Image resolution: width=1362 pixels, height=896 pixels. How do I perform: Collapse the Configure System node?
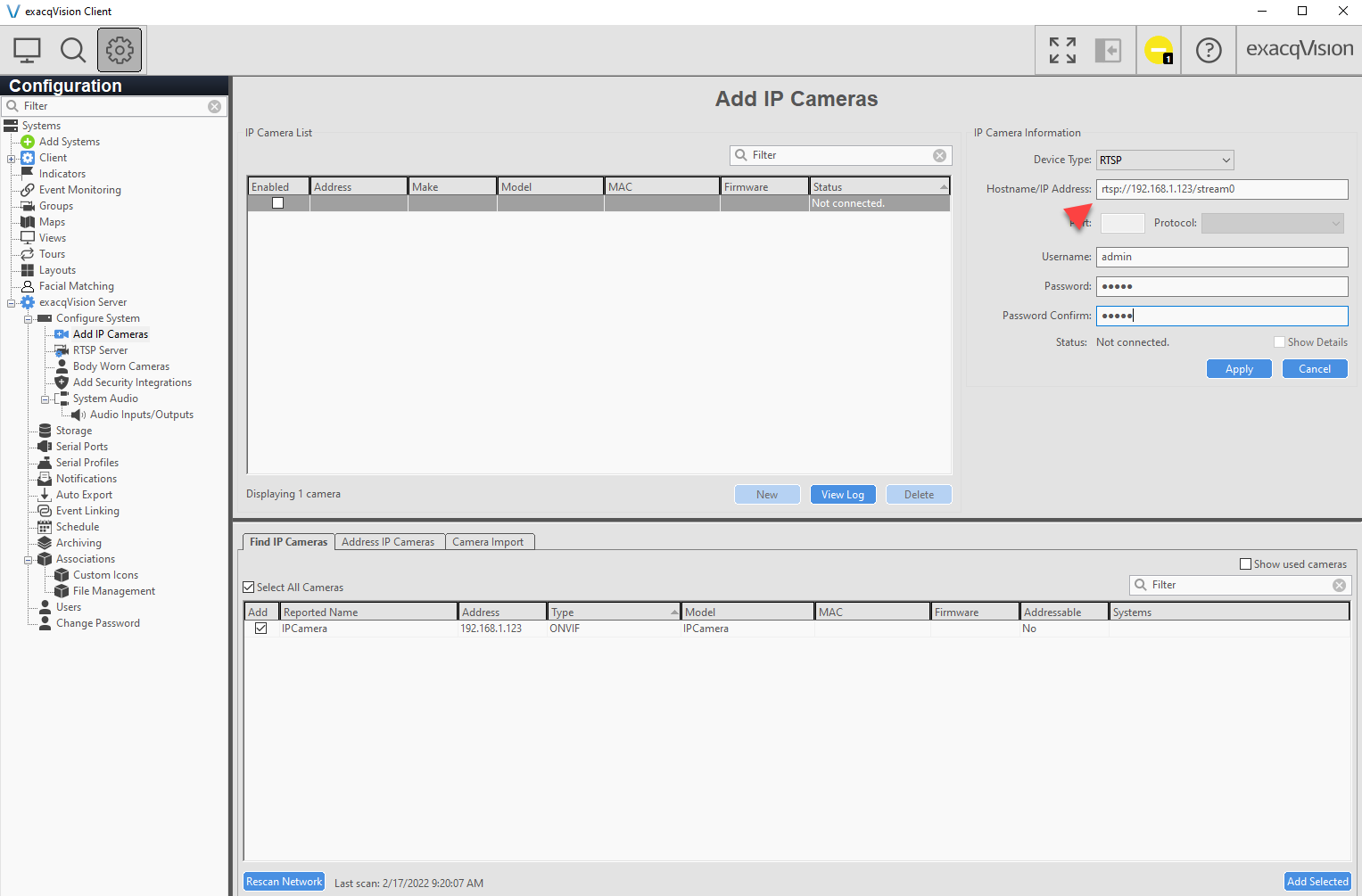tap(28, 319)
